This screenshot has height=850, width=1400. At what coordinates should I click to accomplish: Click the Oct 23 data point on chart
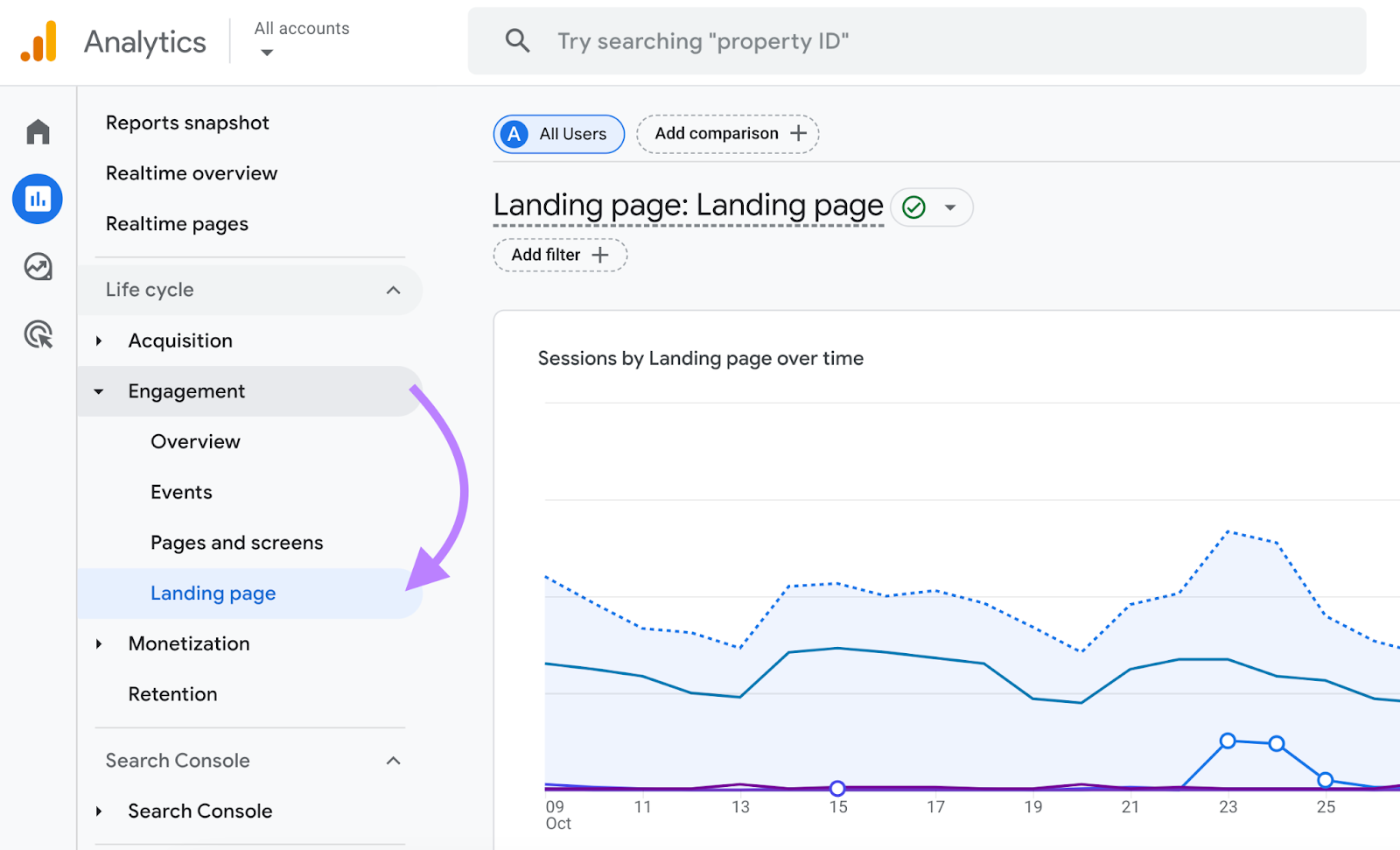pyautogui.click(x=1228, y=741)
